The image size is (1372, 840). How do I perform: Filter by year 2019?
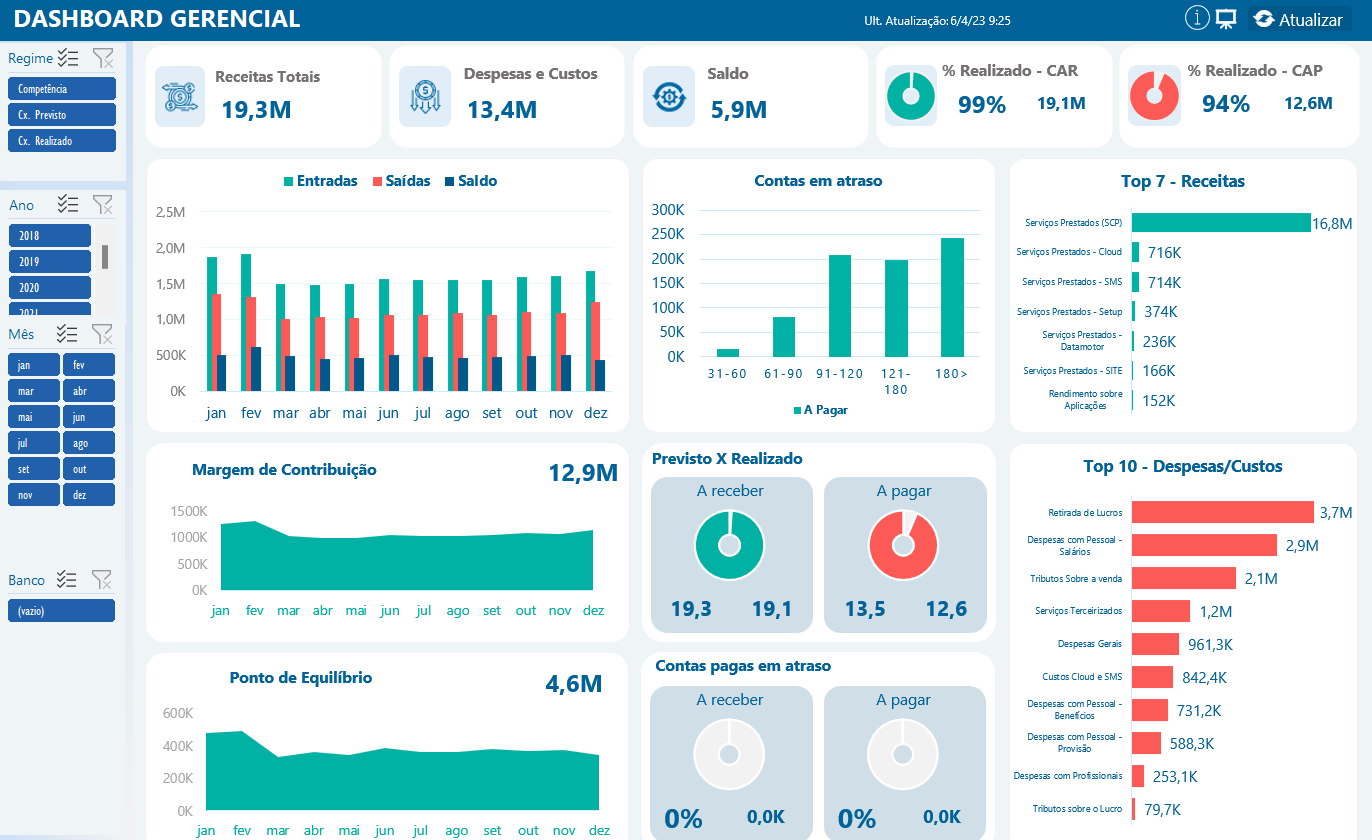click(50, 261)
